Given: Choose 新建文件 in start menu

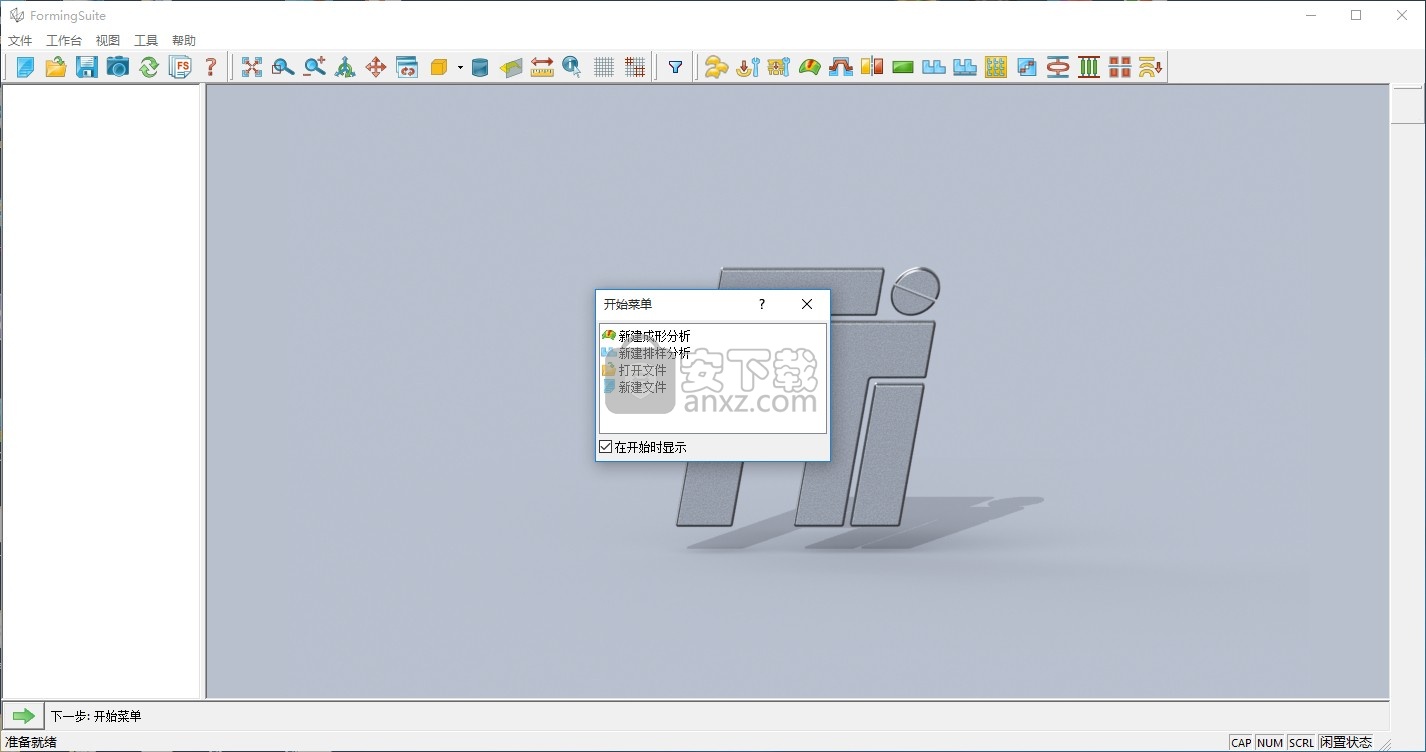Looking at the screenshot, I should click(x=634, y=387).
